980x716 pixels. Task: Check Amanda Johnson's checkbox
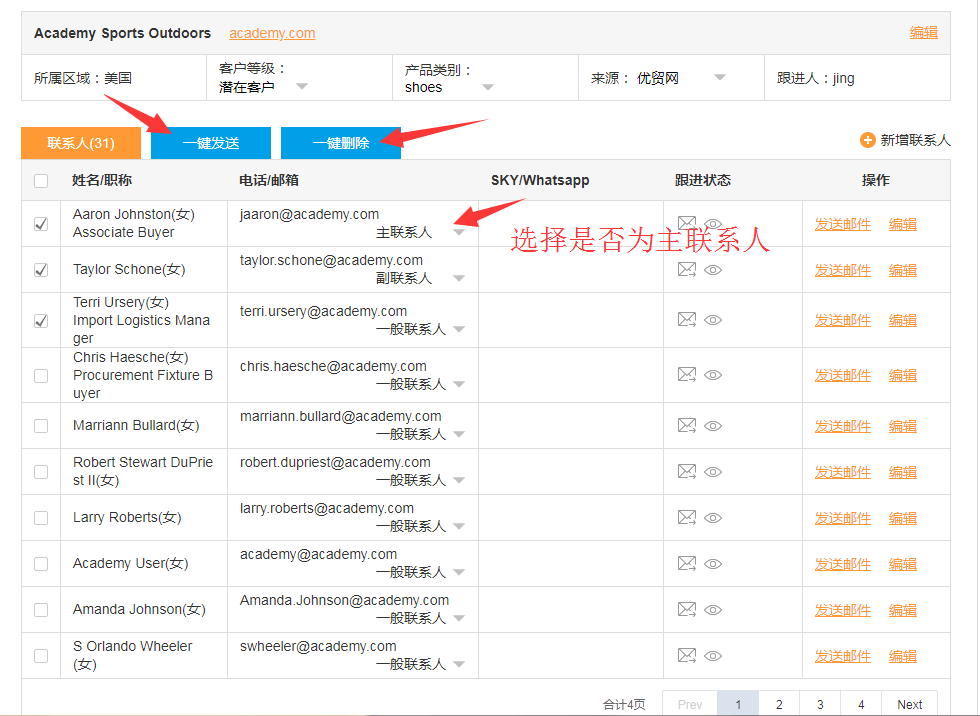tap(41, 610)
